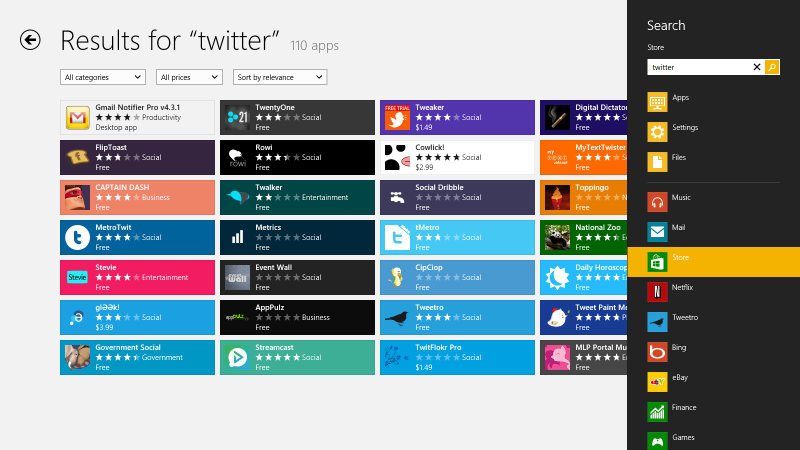
Task: Click the $3.99 price on gleek!
Action: pos(104,327)
